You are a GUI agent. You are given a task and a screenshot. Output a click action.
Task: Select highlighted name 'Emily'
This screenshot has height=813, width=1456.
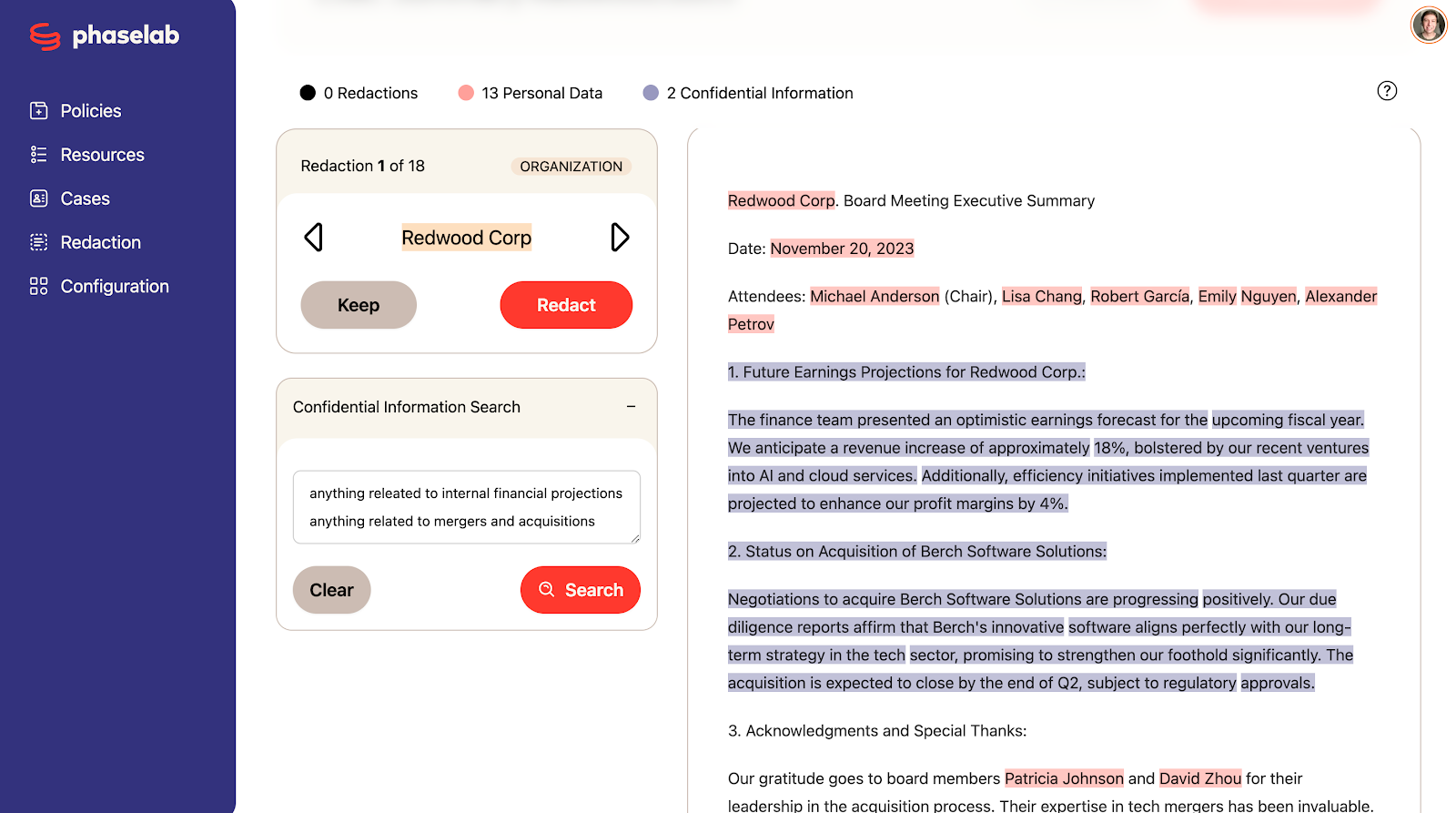1218,296
